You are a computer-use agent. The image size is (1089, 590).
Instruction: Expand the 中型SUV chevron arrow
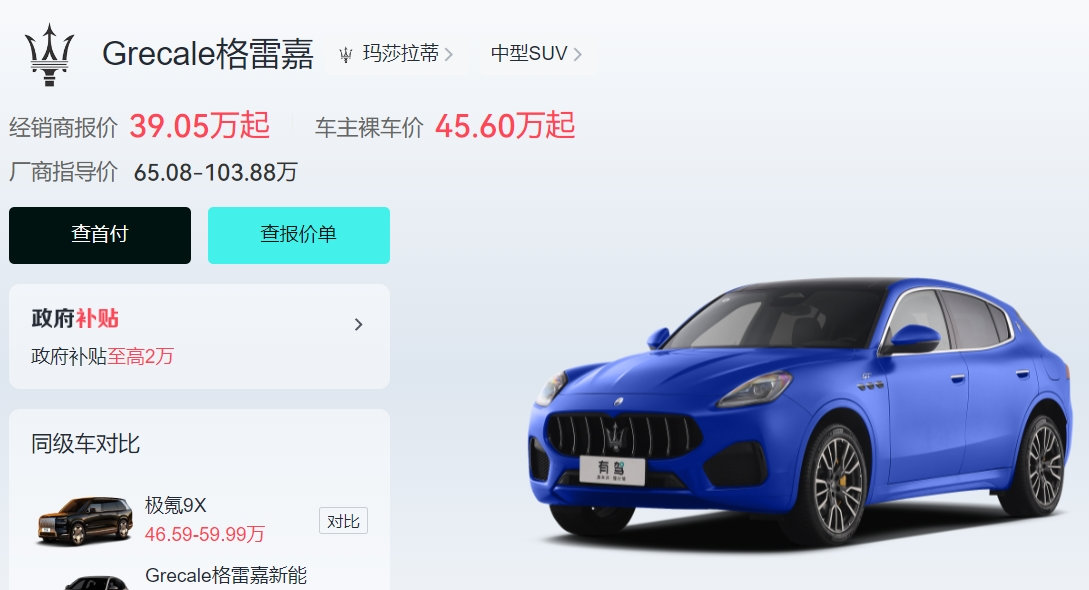pyautogui.click(x=577, y=54)
